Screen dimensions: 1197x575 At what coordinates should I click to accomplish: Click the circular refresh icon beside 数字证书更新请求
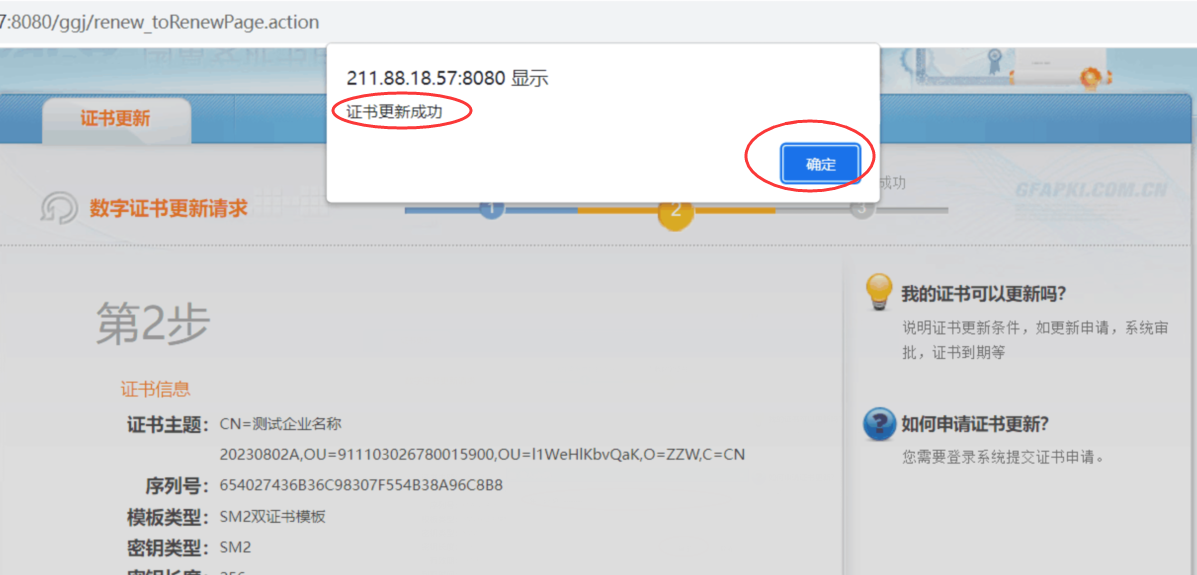click(59, 208)
